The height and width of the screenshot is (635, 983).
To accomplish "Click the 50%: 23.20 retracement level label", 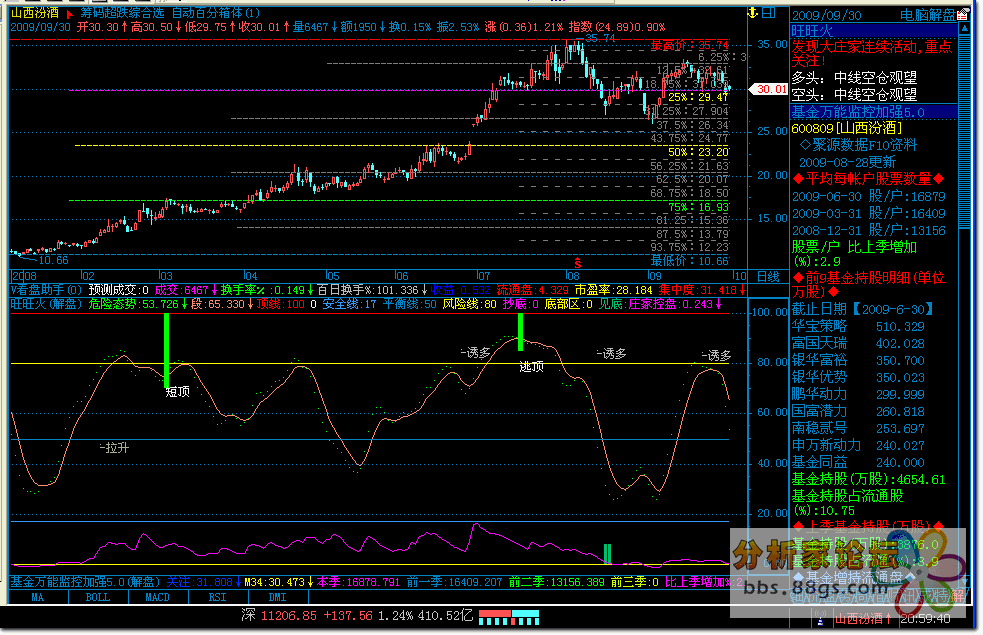I will (x=698, y=152).
